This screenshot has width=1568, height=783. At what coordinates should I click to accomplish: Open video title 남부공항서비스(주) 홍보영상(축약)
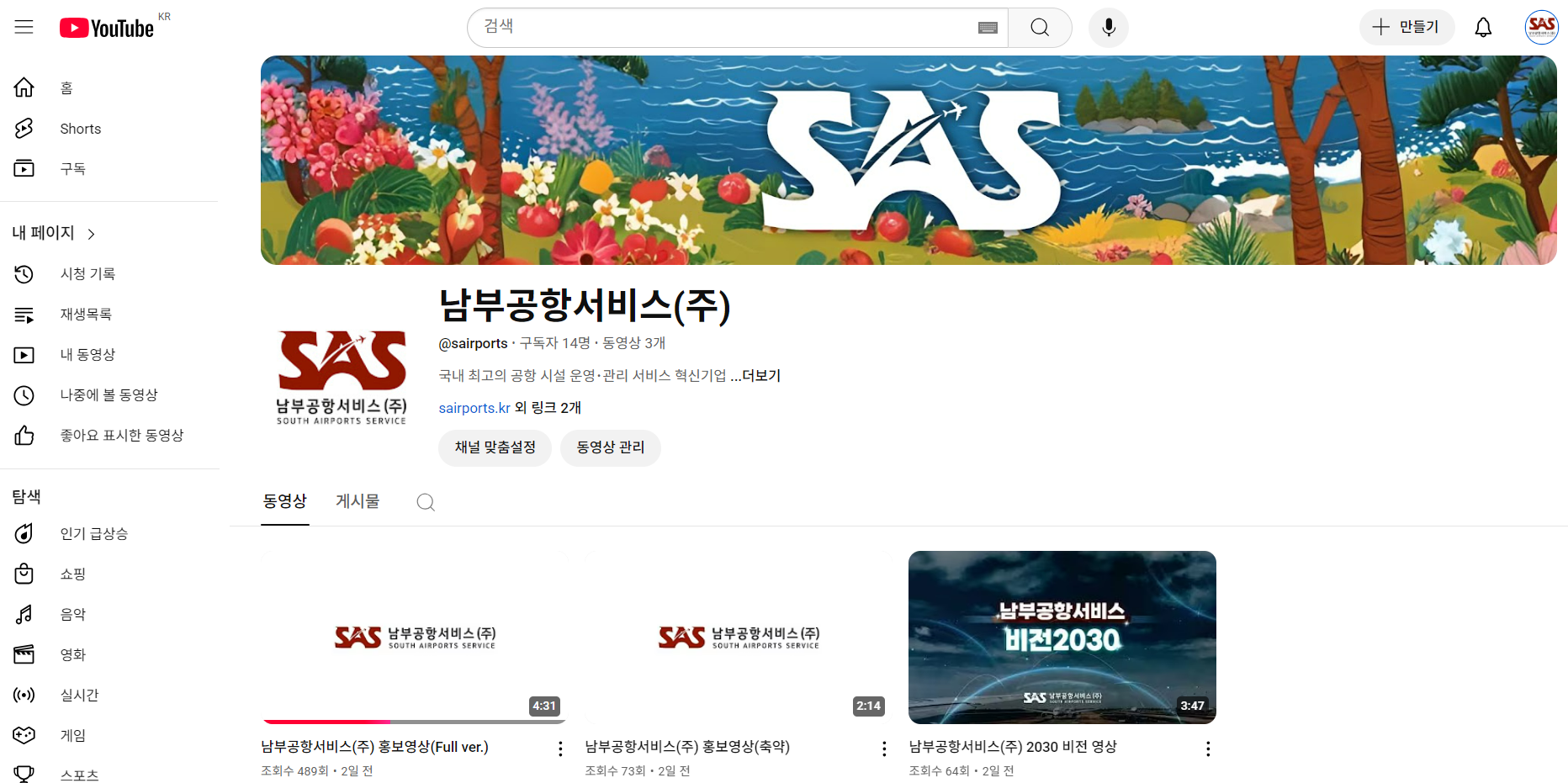tap(687, 747)
